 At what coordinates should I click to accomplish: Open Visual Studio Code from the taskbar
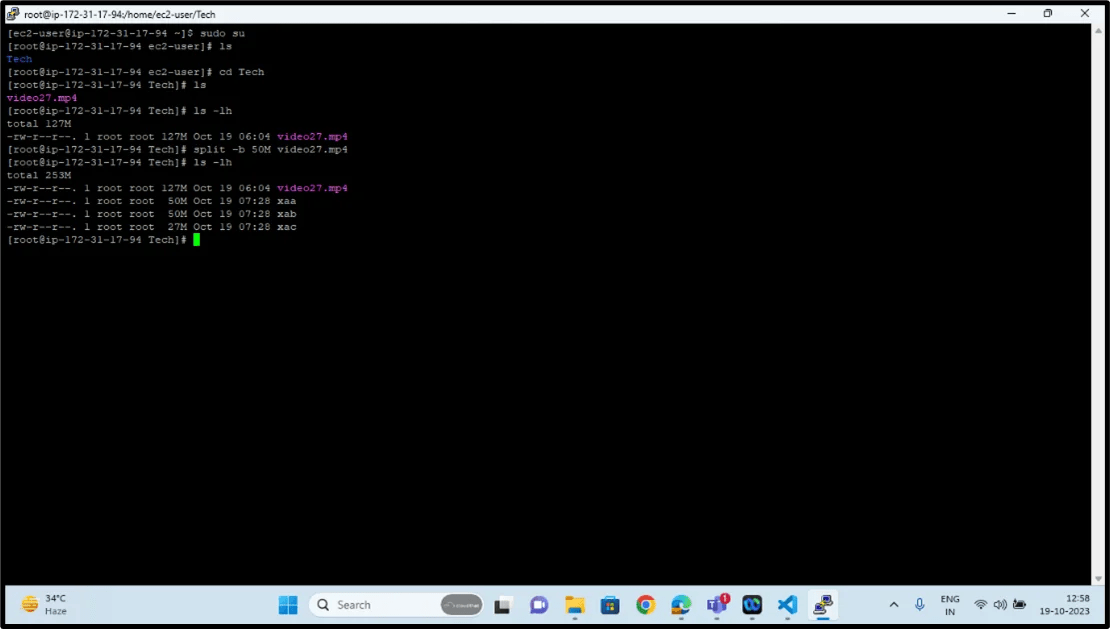point(787,605)
